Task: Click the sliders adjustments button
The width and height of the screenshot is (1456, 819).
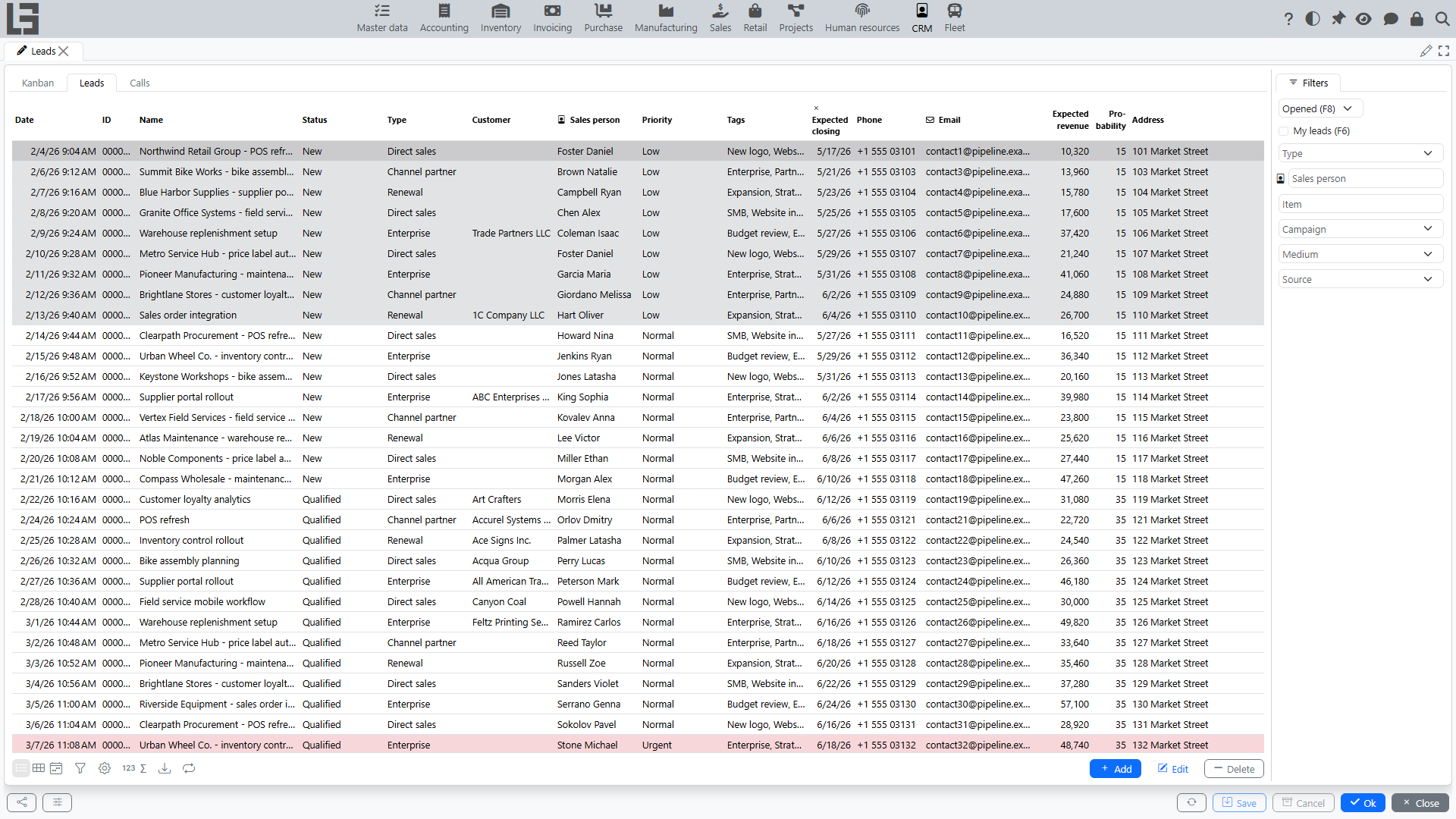Action: (x=57, y=802)
